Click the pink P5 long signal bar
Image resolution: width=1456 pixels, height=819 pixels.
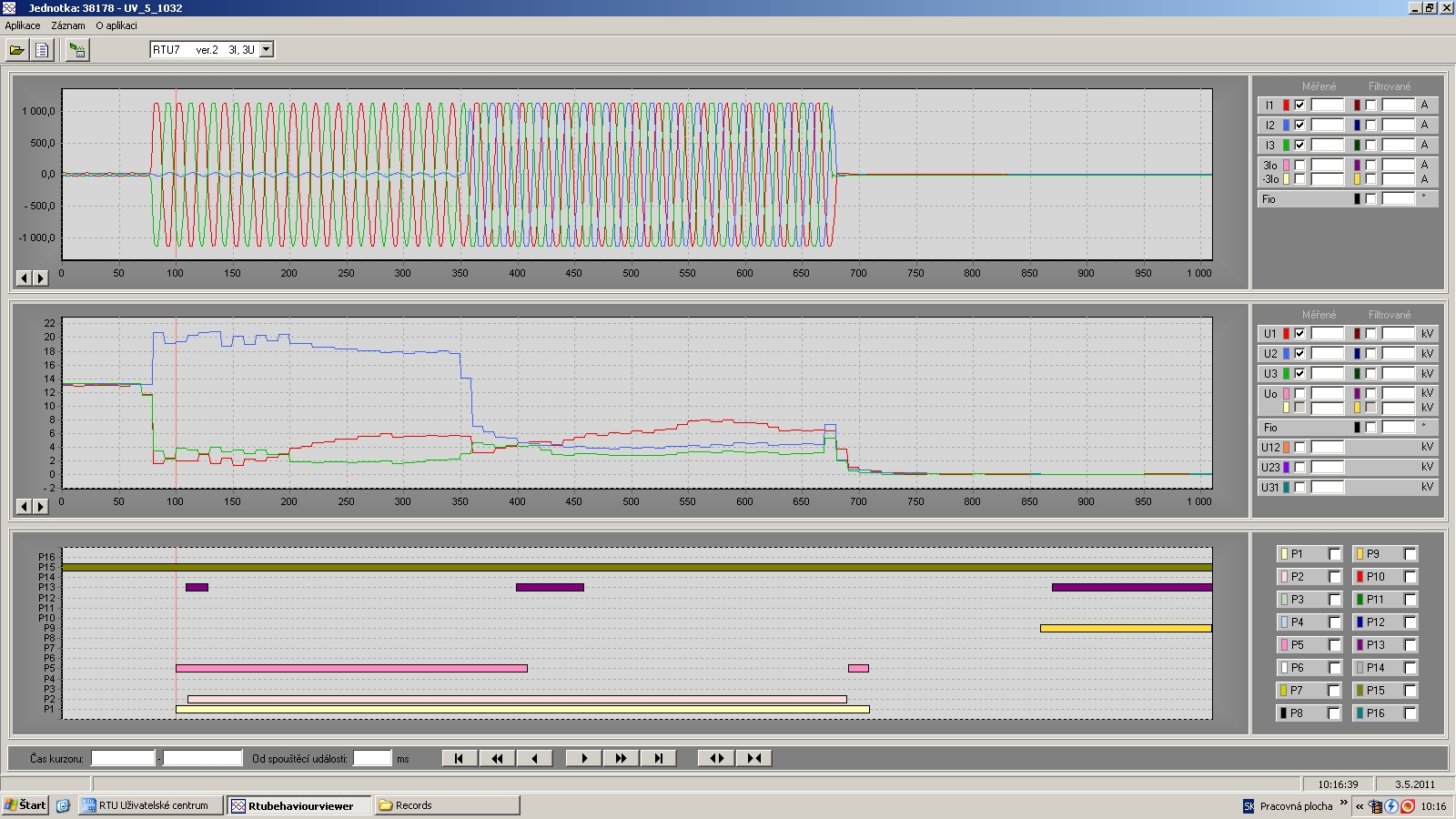[x=351, y=669]
